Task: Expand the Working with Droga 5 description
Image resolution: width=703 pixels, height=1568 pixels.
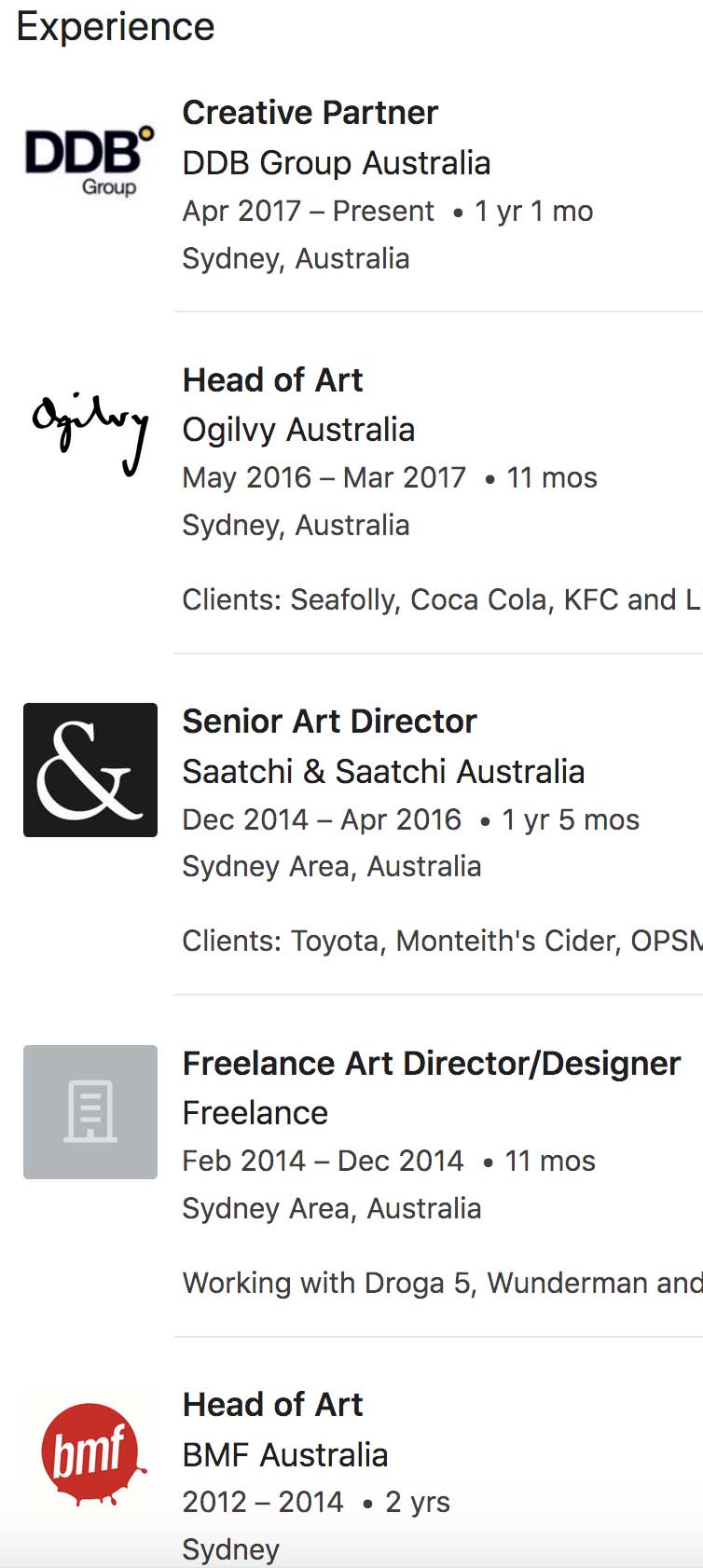Action: (442, 1283)
